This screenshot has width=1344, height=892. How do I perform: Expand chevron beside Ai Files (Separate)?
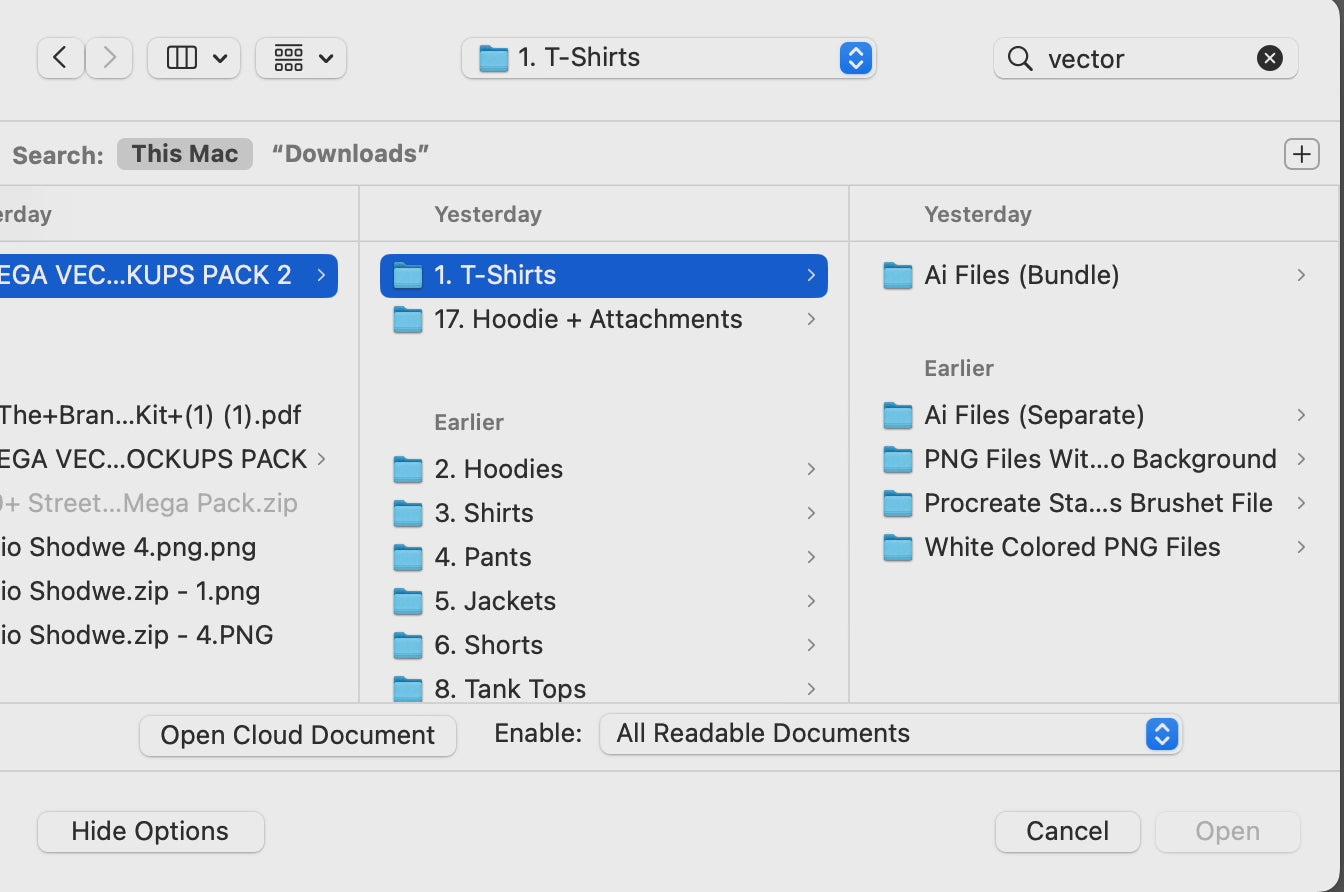pyautogui.click(x=1300, y=415)
